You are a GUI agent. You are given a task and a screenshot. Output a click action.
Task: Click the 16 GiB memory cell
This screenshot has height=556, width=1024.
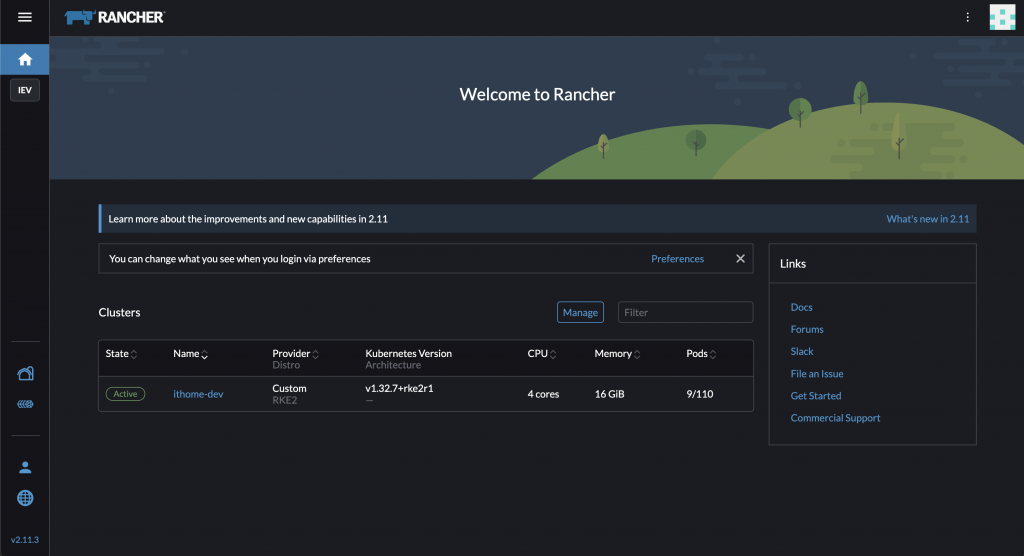click(609, 394)
